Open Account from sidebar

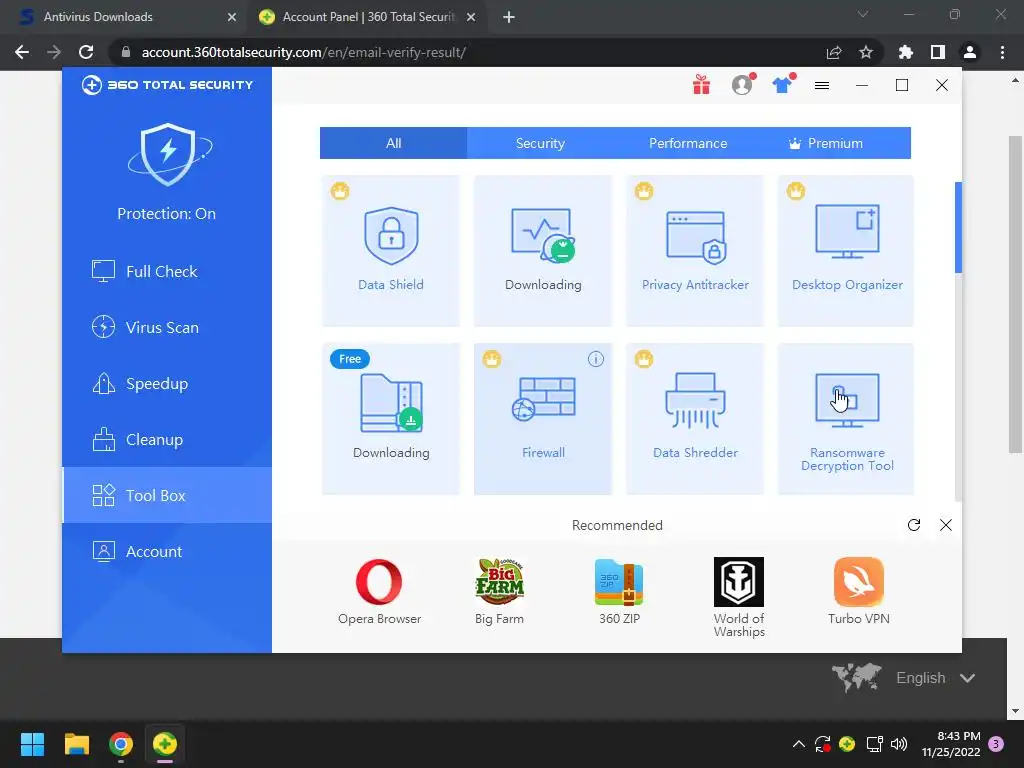pos(167,551)
